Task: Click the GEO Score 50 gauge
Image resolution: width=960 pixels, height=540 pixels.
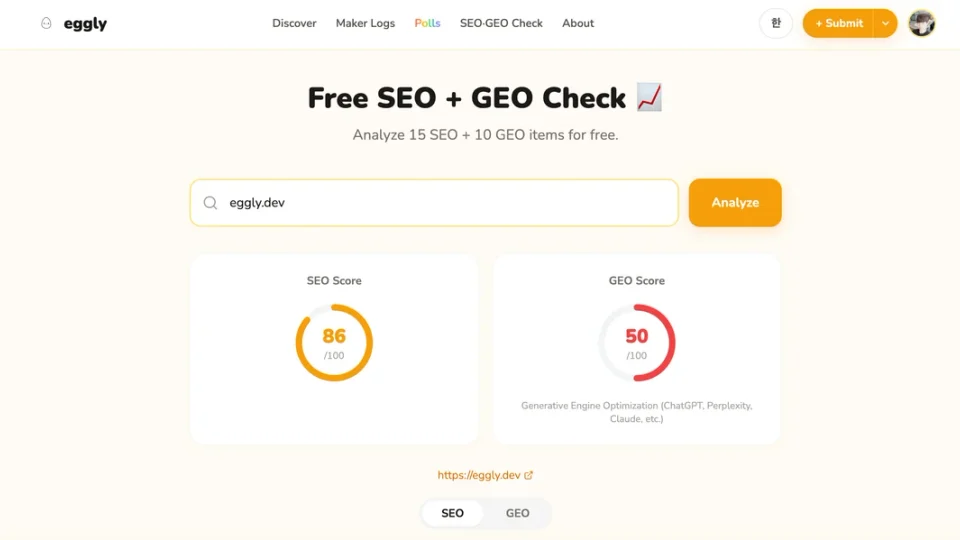Action: point(637,343)
